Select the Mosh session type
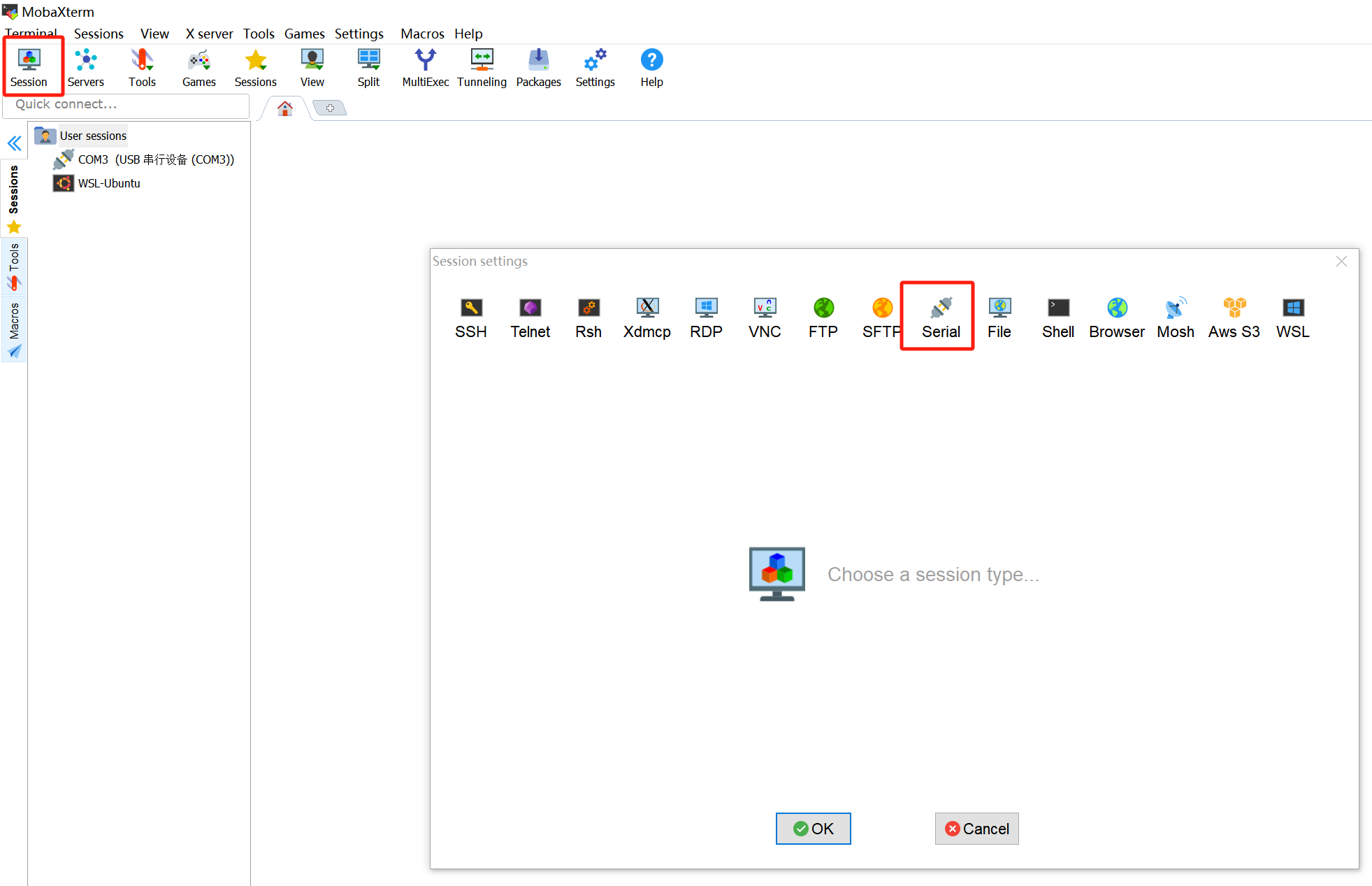1372x886 pixels. tap(1176, 318)
